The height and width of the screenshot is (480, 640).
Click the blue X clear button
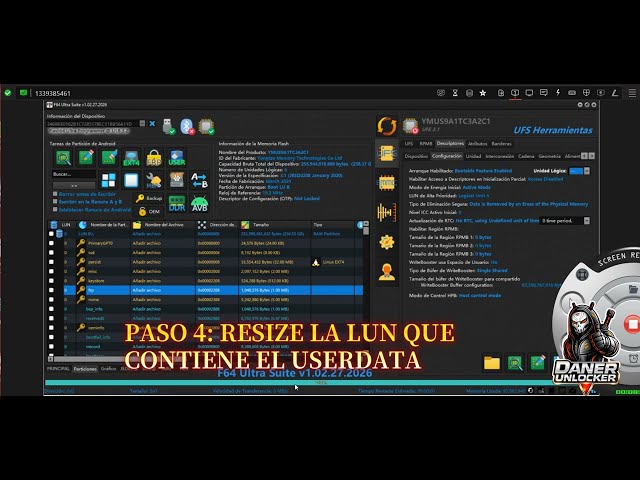[x=152, y=123]
